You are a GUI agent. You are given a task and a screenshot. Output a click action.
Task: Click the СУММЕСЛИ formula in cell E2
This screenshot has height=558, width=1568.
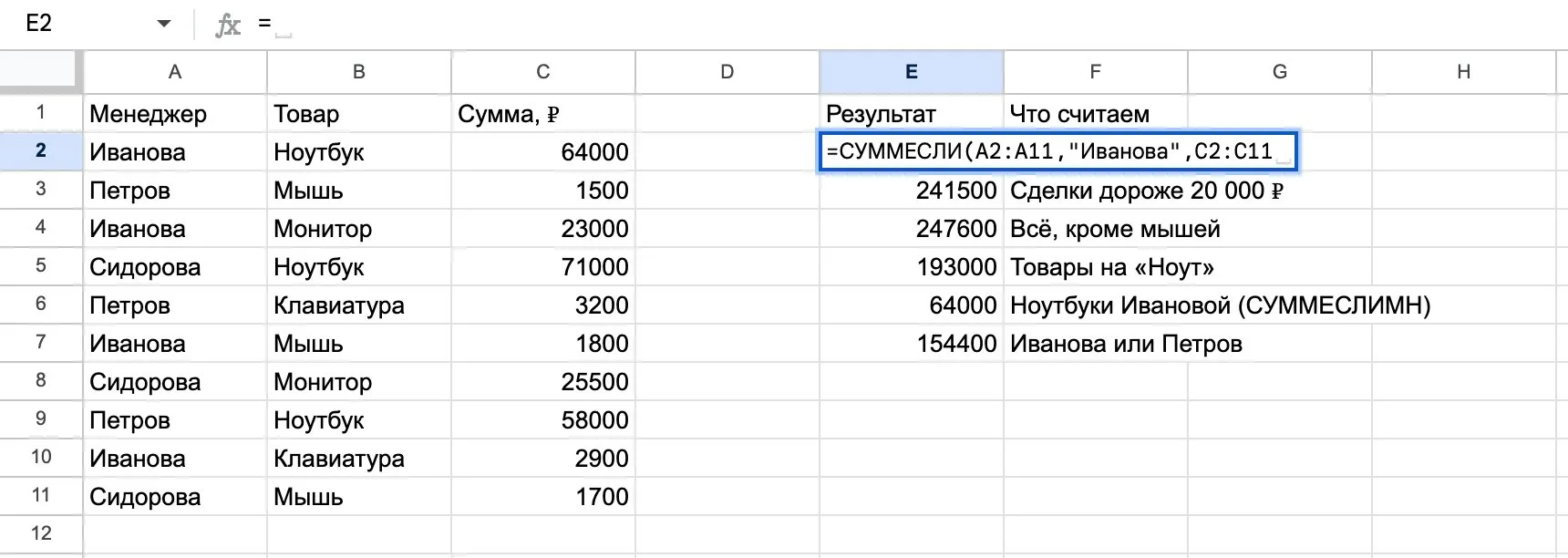[x=1057, y=151]
